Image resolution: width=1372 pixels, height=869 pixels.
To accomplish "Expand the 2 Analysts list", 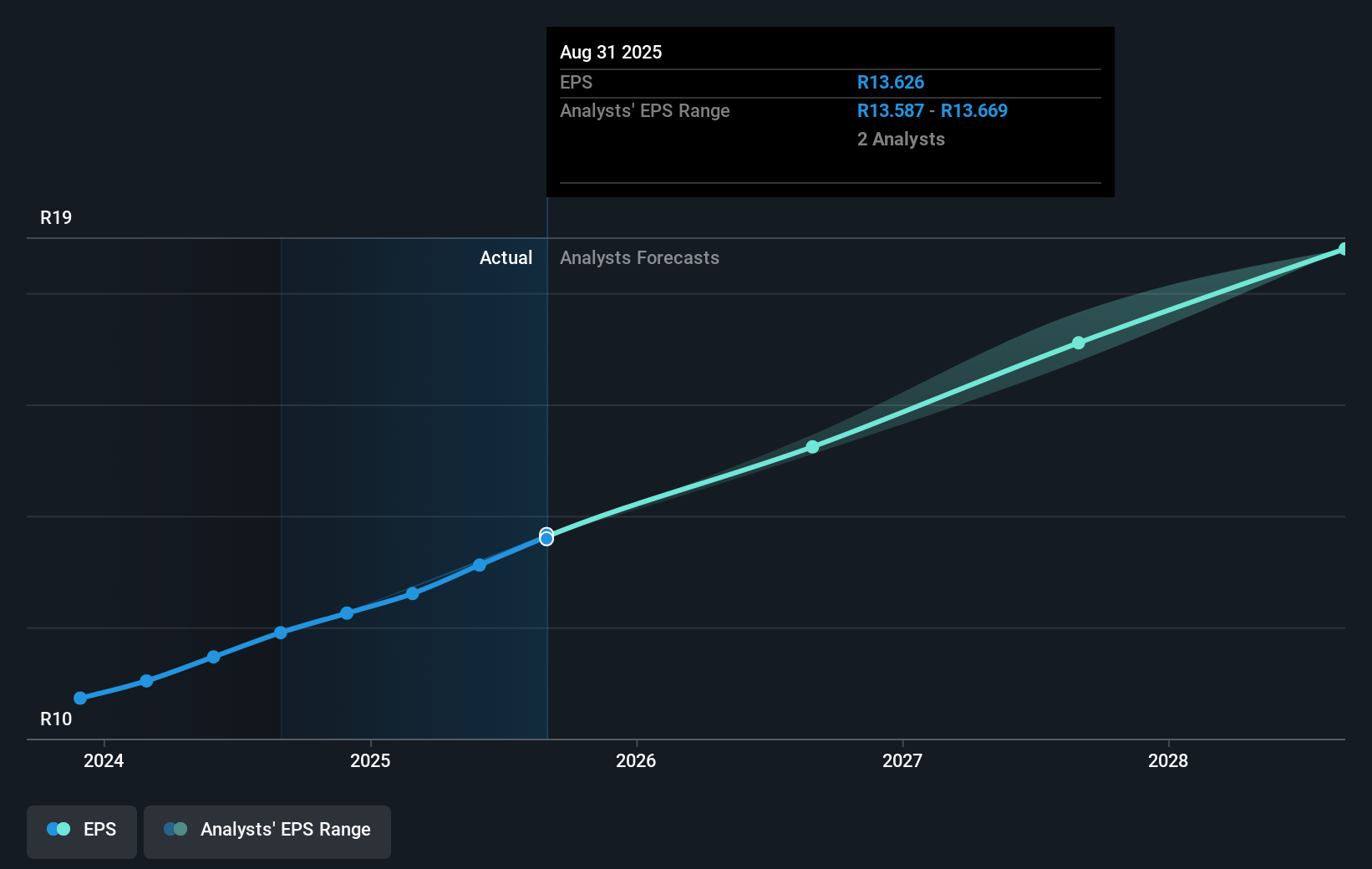I will point(901,140).
